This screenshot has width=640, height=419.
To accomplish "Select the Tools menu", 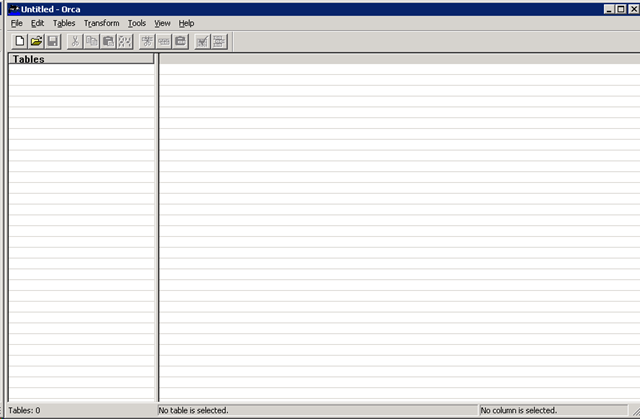I will [137, 23].
